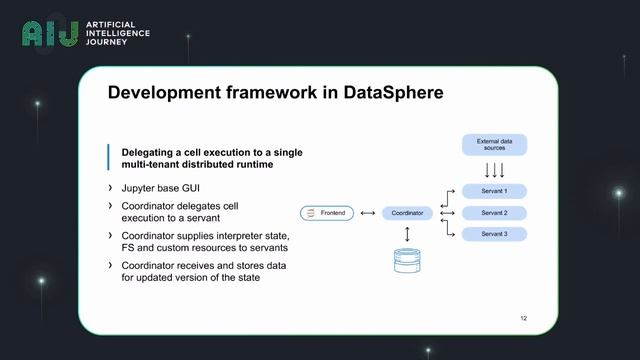Click chevron beside Coordinator delegates cell execution

click(x=110, y=206)
